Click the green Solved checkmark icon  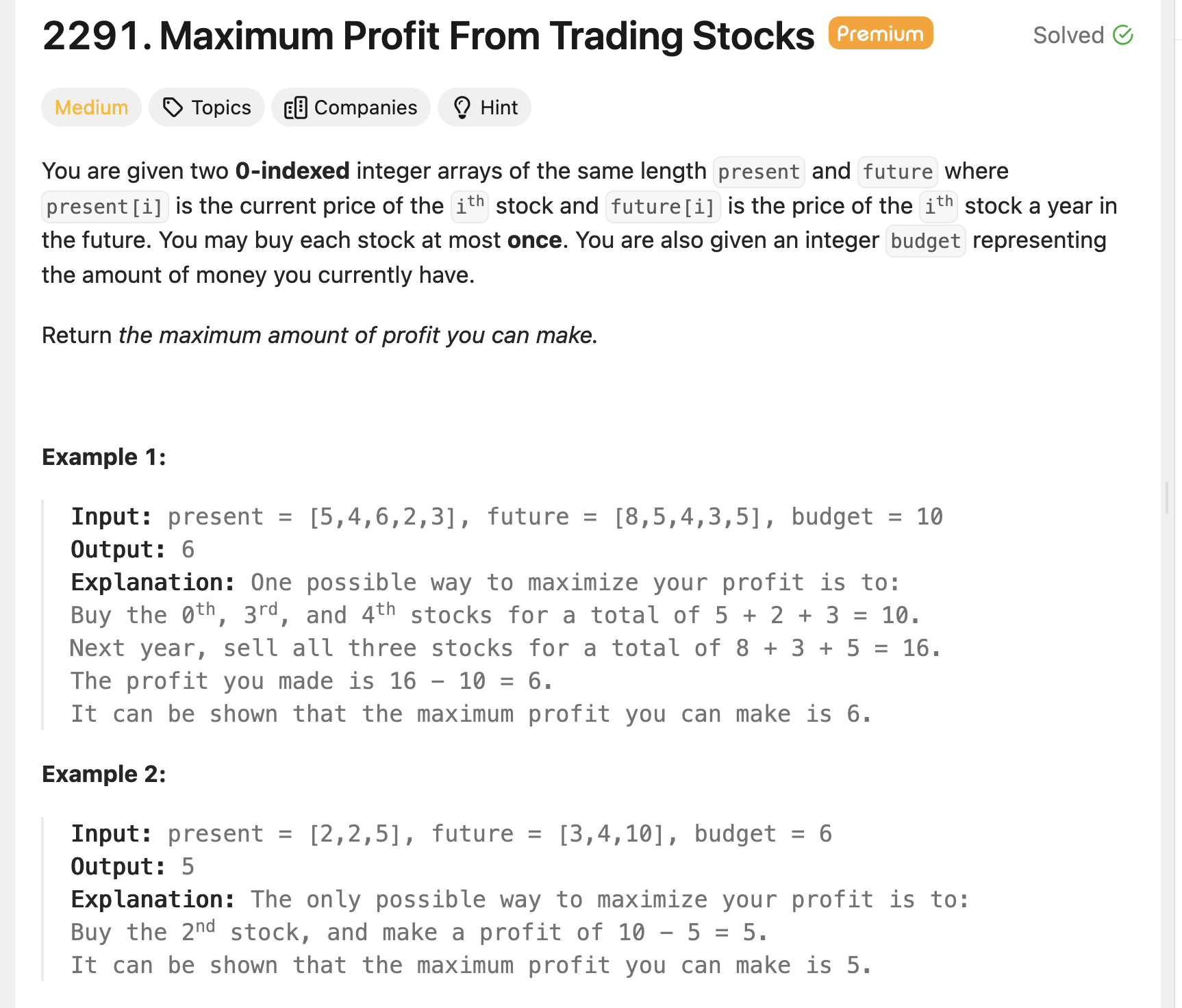pos(1123,35)
